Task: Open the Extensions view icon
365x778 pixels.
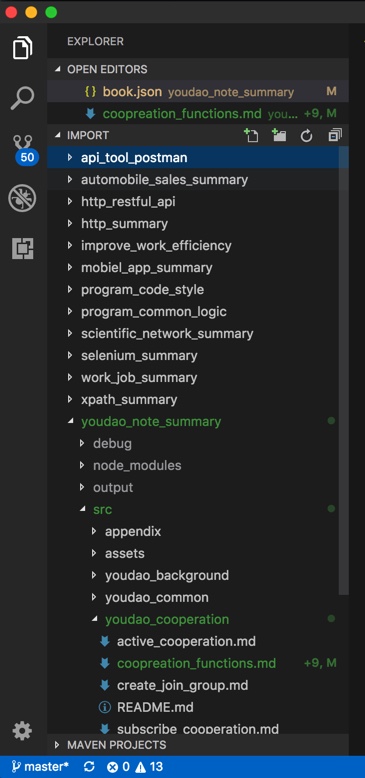Action: [23, 249]
